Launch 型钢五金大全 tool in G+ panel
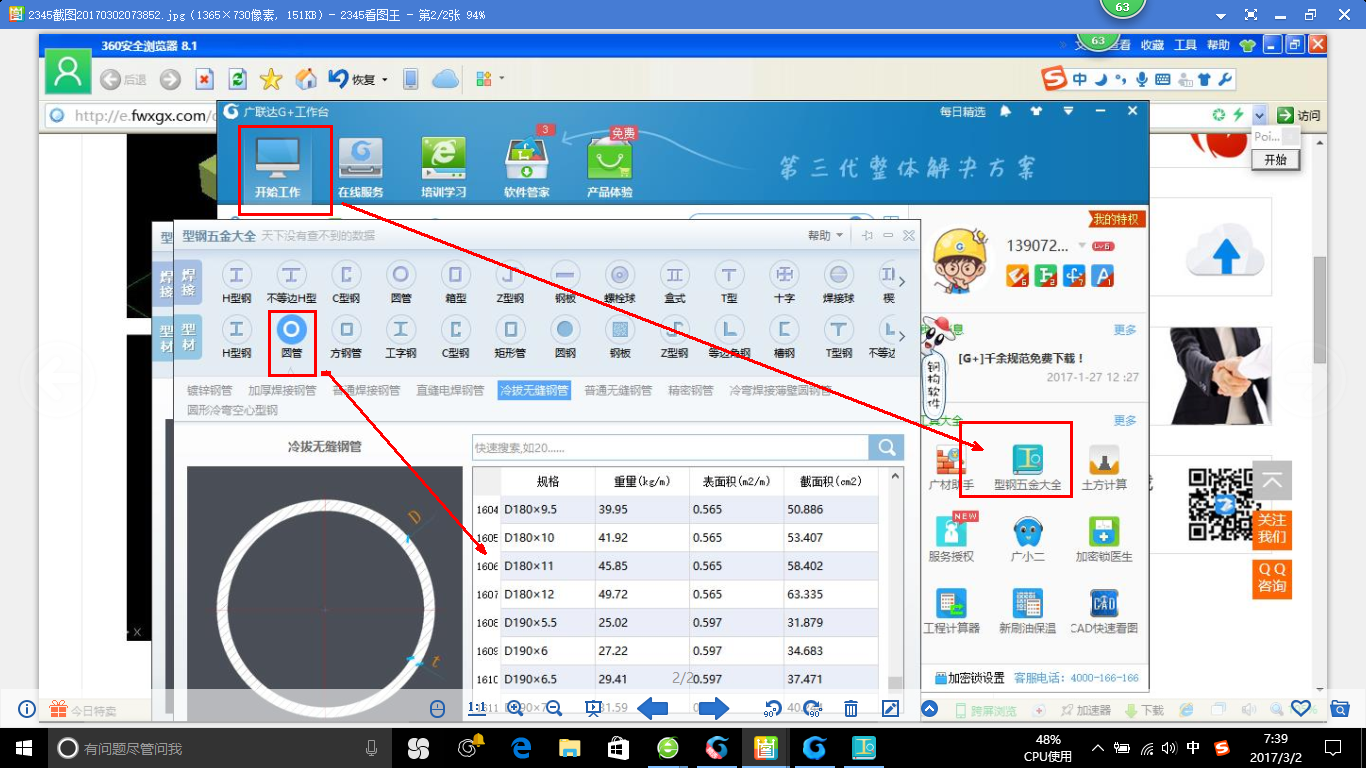1366x768 pixels. [x=1027, y=467]
